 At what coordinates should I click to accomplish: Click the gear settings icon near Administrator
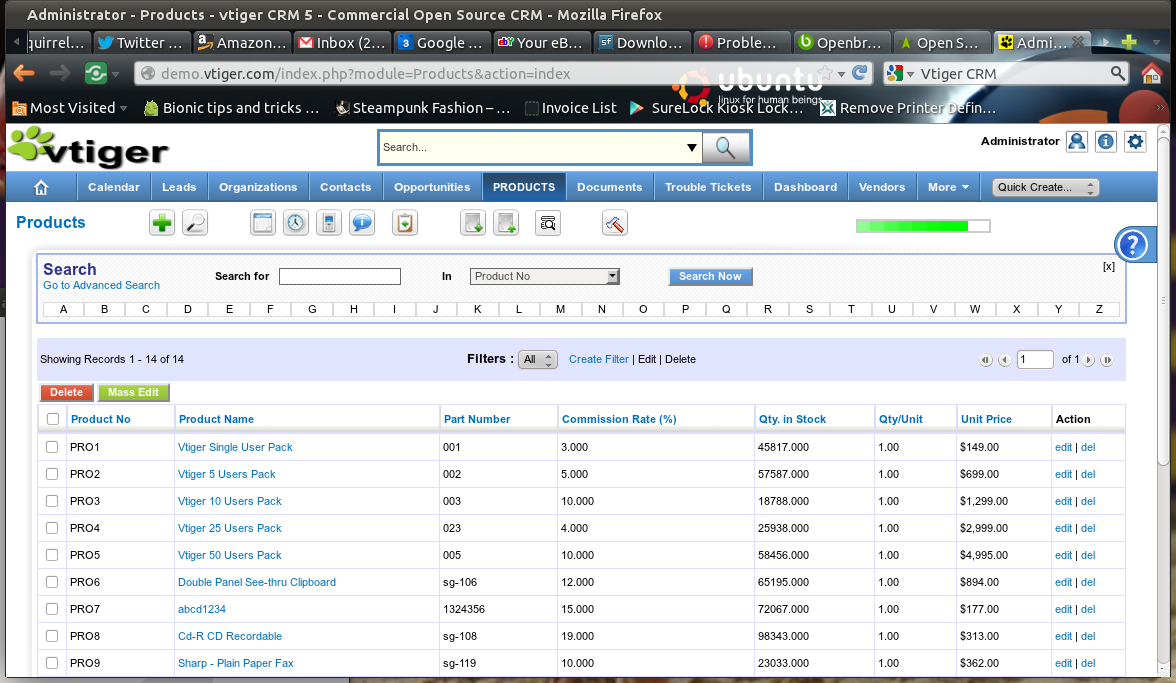click(x=1135, y=142)
